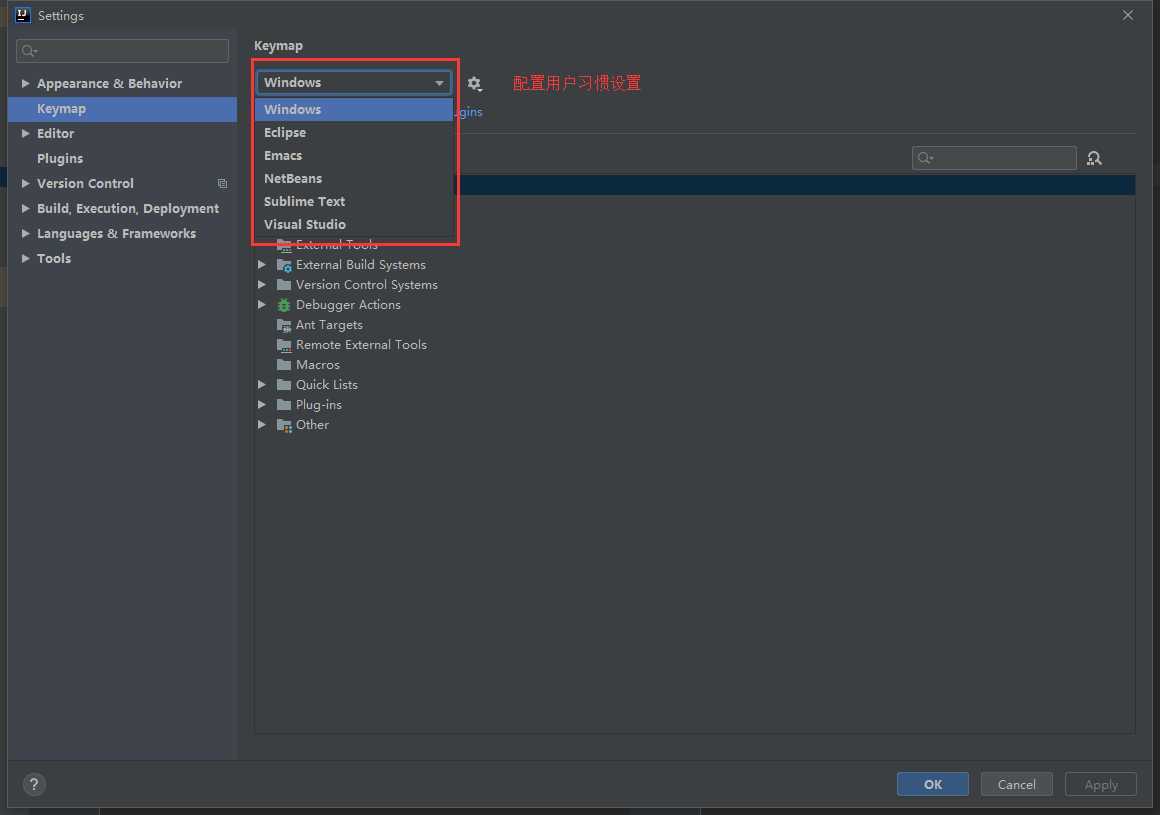Click the Remote External Tools folder icon

(284, 345)
